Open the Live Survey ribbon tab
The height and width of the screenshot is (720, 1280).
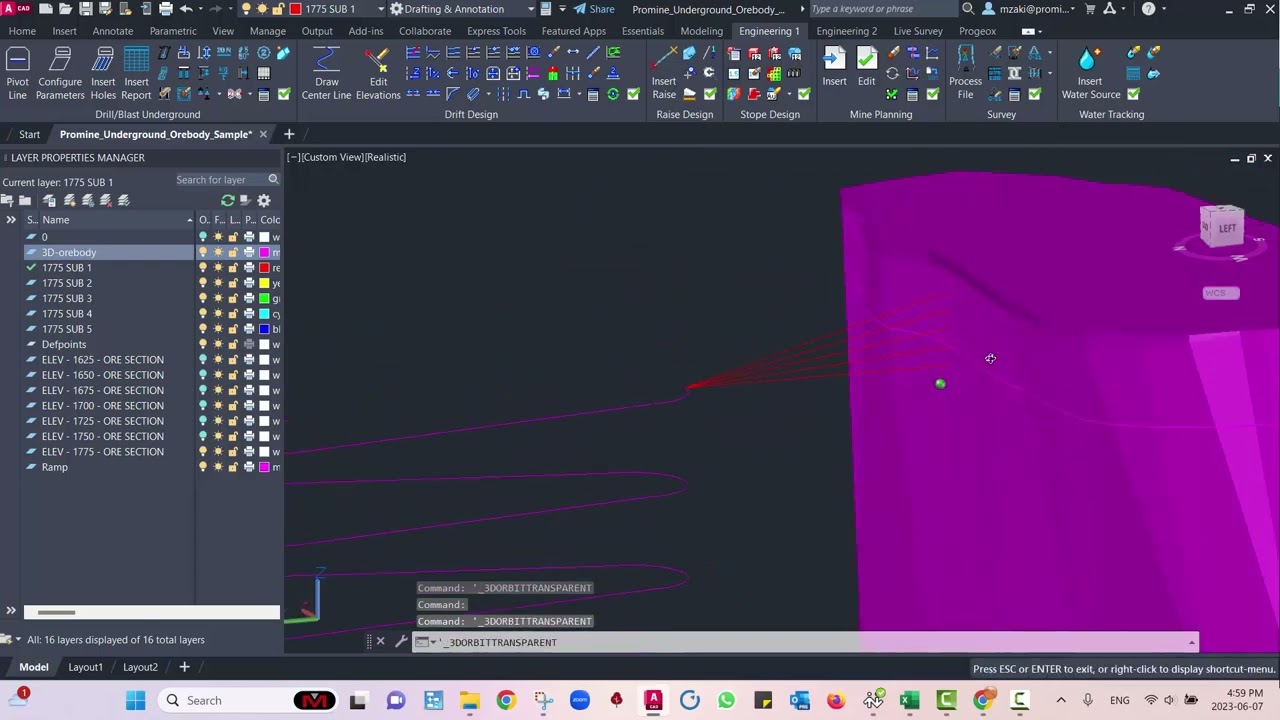click(x=918, y=31)
